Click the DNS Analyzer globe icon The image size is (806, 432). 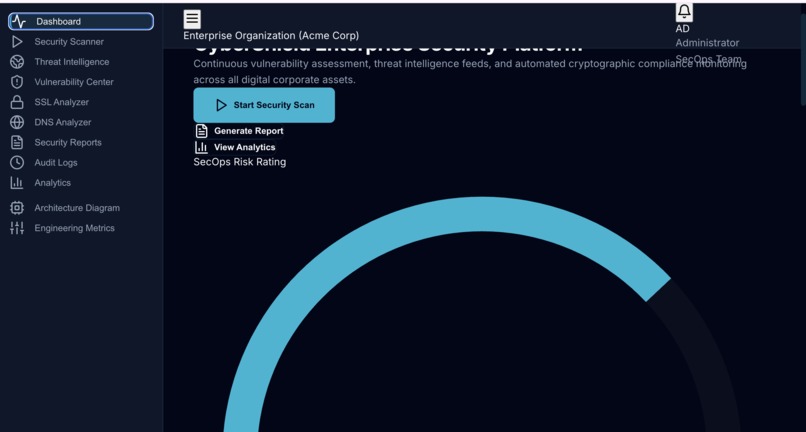[x=17, y=122]
